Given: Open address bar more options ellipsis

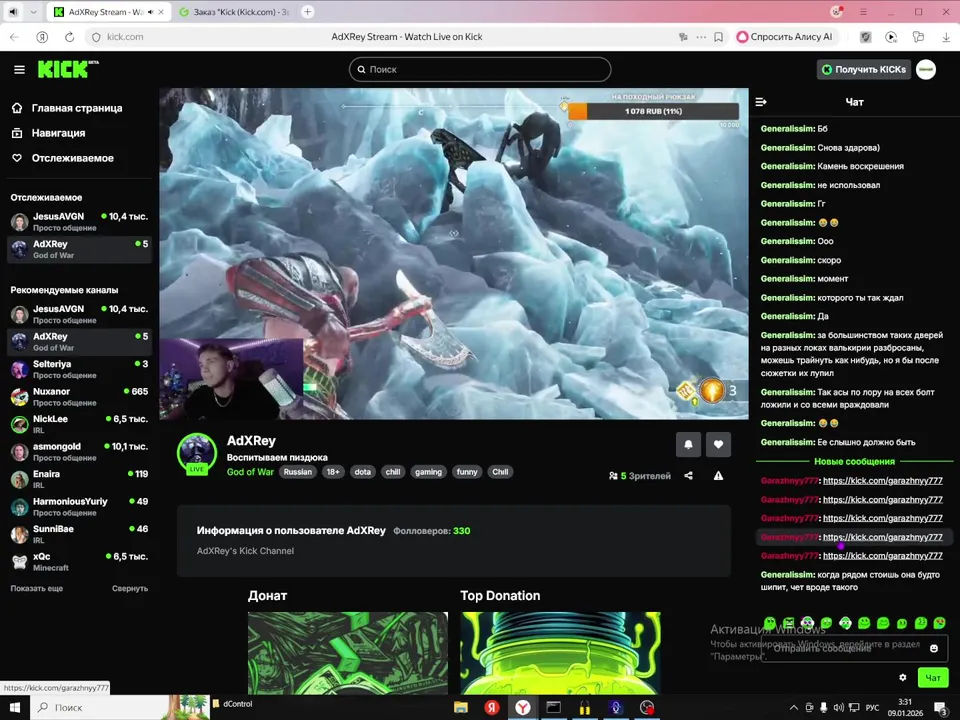Looking at the screenshot, I should 701,37.
